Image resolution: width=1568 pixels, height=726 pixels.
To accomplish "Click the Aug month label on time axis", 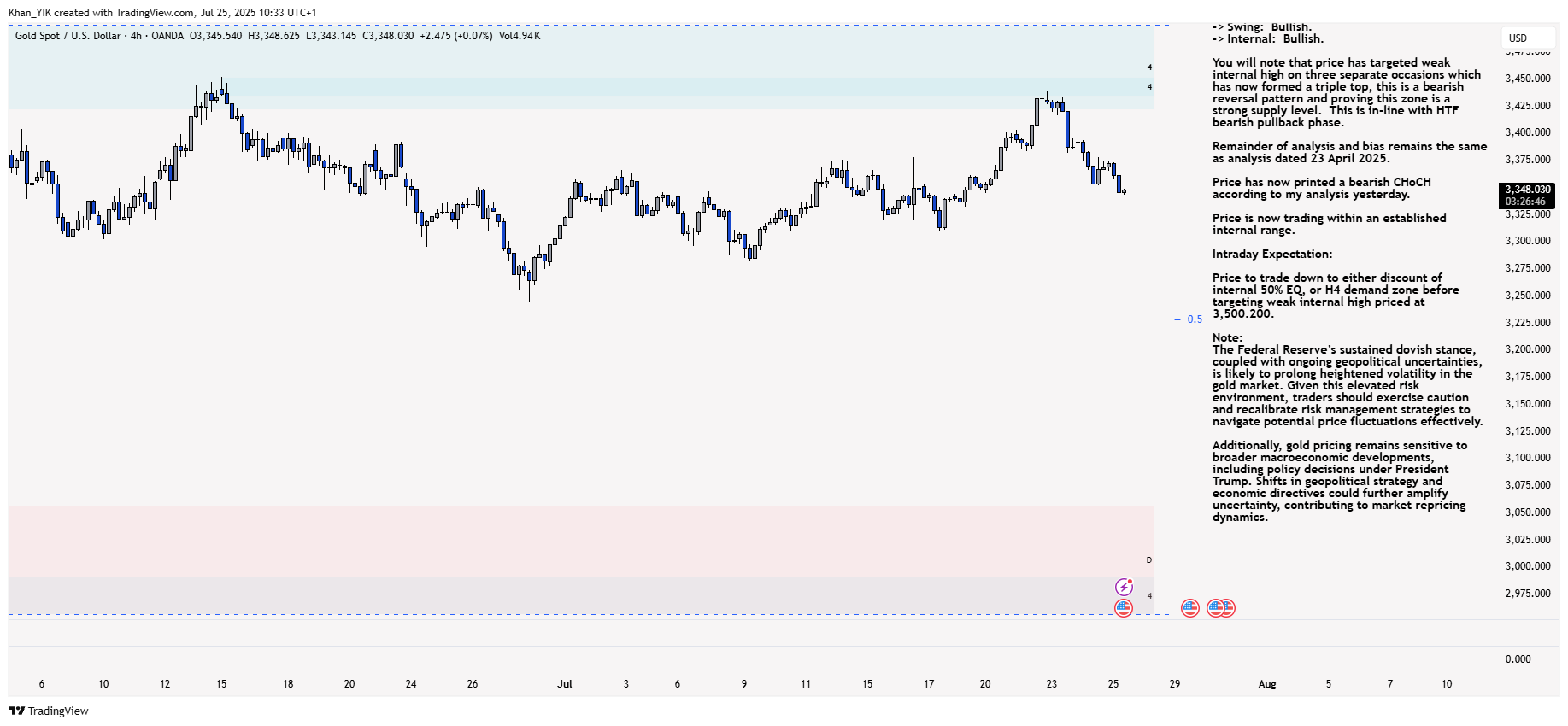I will [x=1267, y=684].
